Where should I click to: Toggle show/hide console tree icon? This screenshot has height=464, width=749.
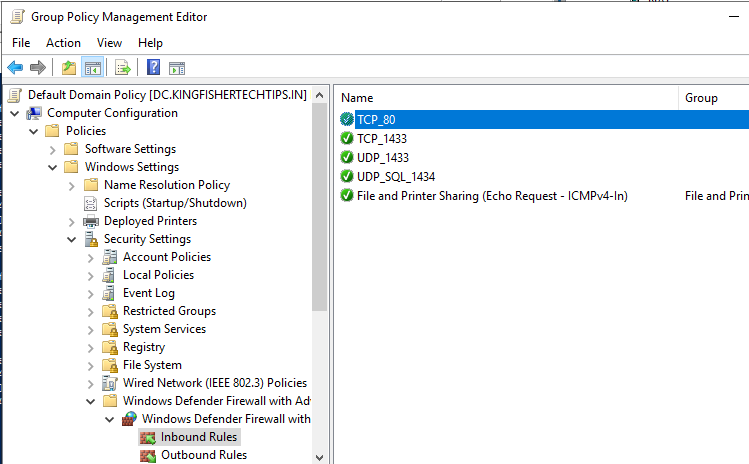click(x=93, y=68)
